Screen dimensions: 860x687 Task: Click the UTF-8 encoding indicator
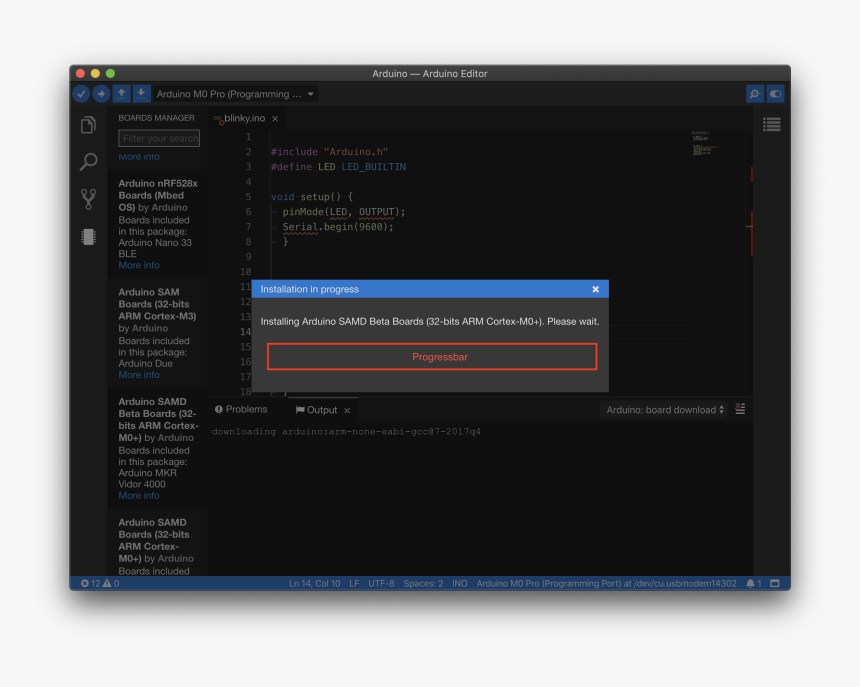click(381, 583)
